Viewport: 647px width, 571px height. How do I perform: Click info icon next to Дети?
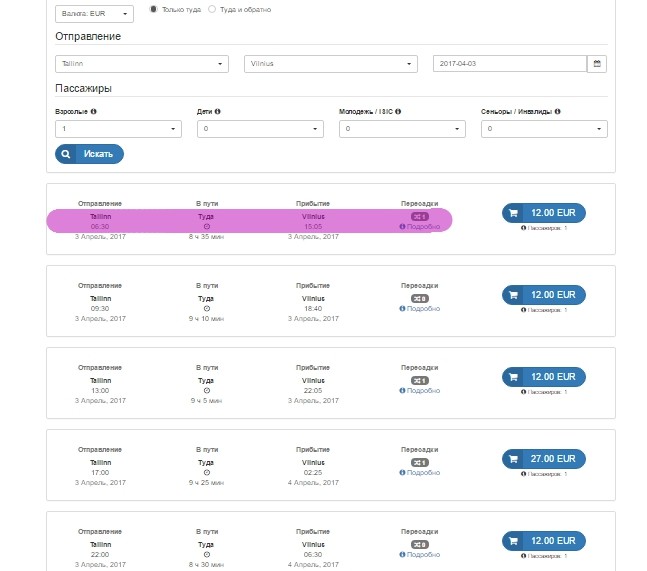pos(217,112)
